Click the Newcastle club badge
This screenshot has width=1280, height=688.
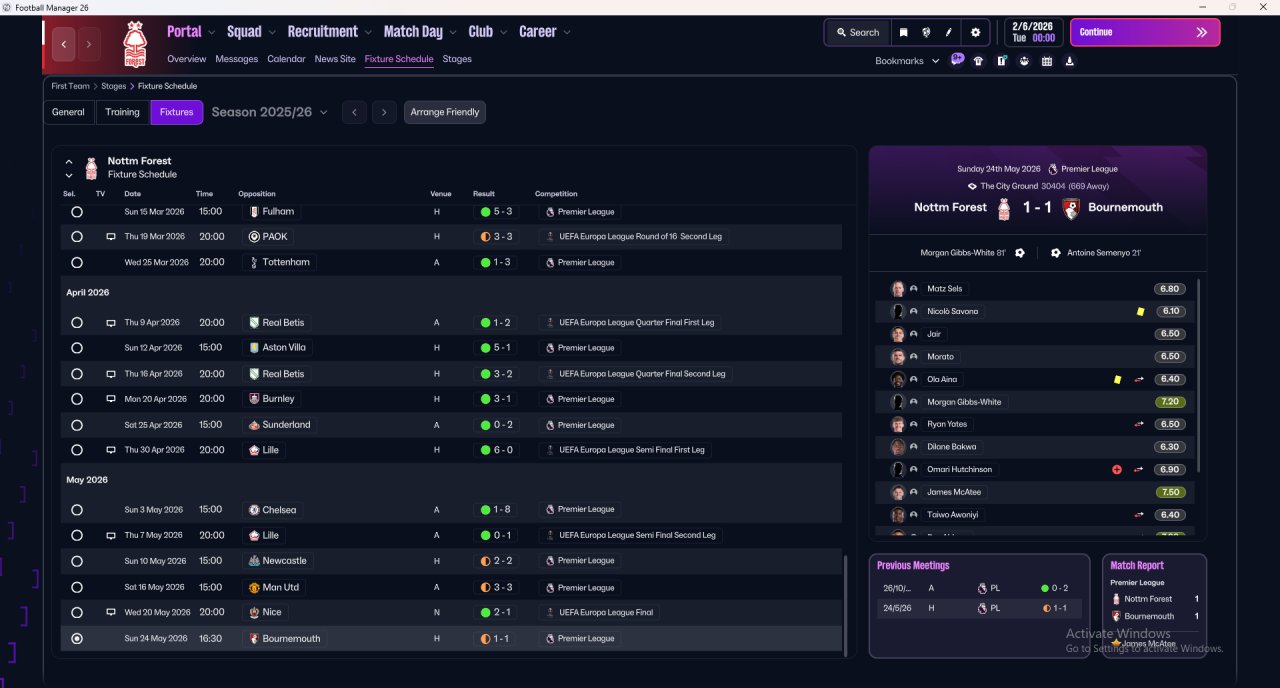coord(254,561)
